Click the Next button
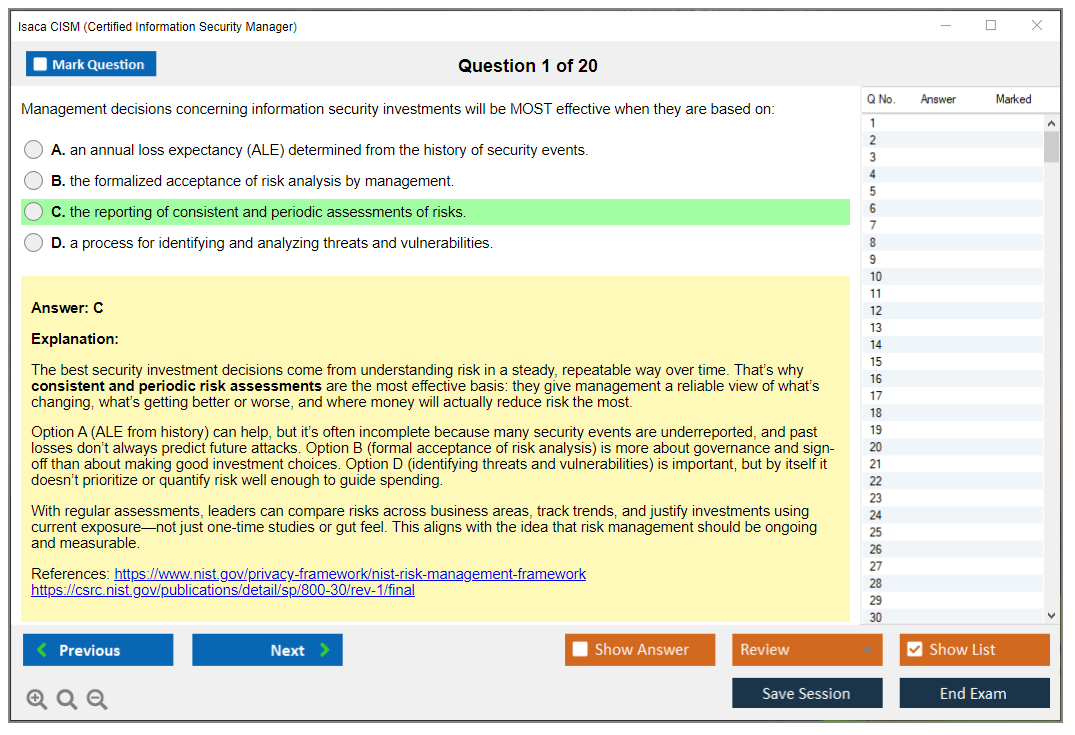The height and width of the screenshot is (735, 1075). coord(267,650)
